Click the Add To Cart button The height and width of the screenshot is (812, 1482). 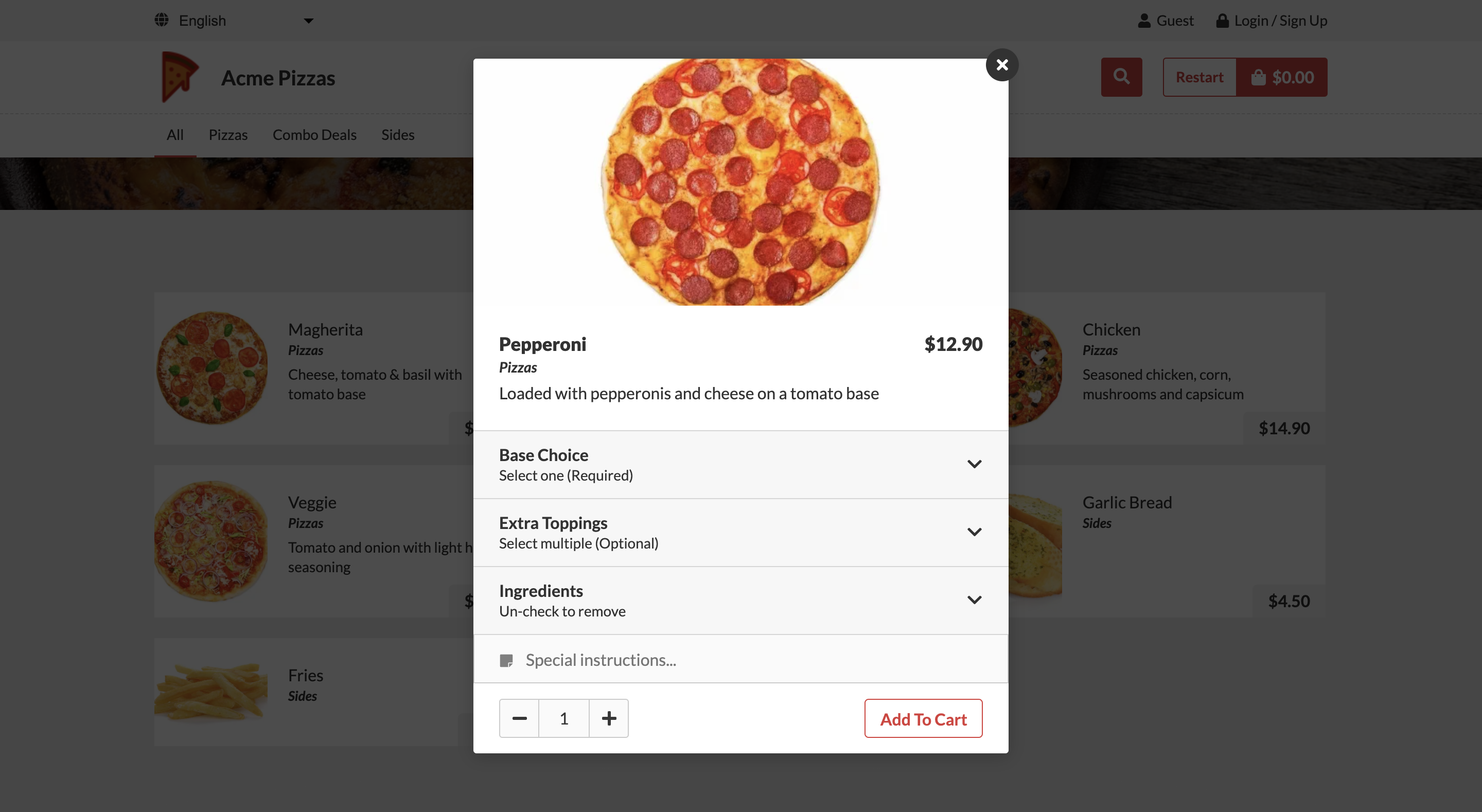coord(923,719)
